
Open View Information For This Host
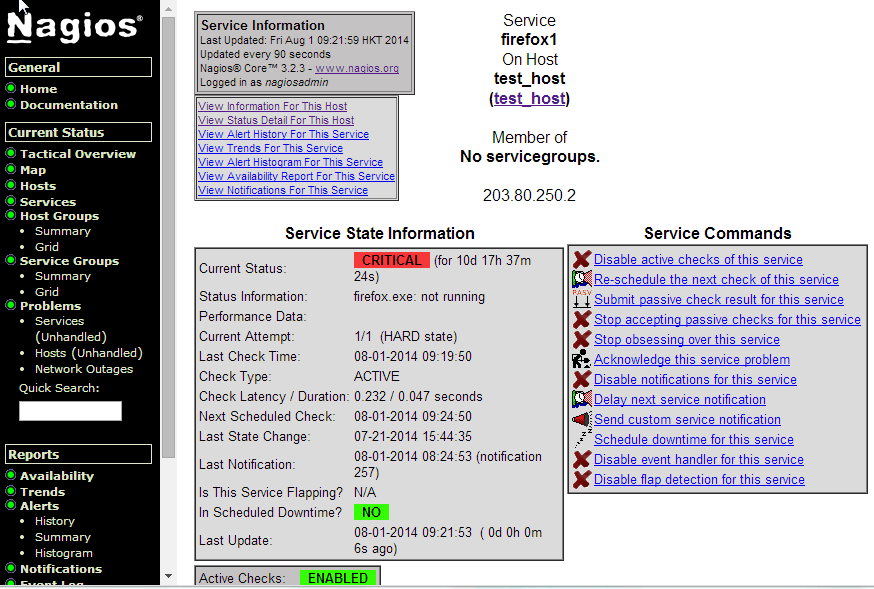[x=273, y=106]
